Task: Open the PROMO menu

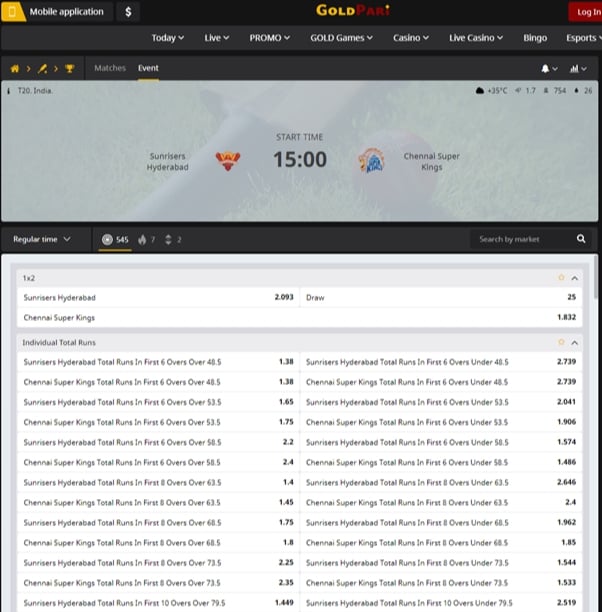Action: point(269,38)
